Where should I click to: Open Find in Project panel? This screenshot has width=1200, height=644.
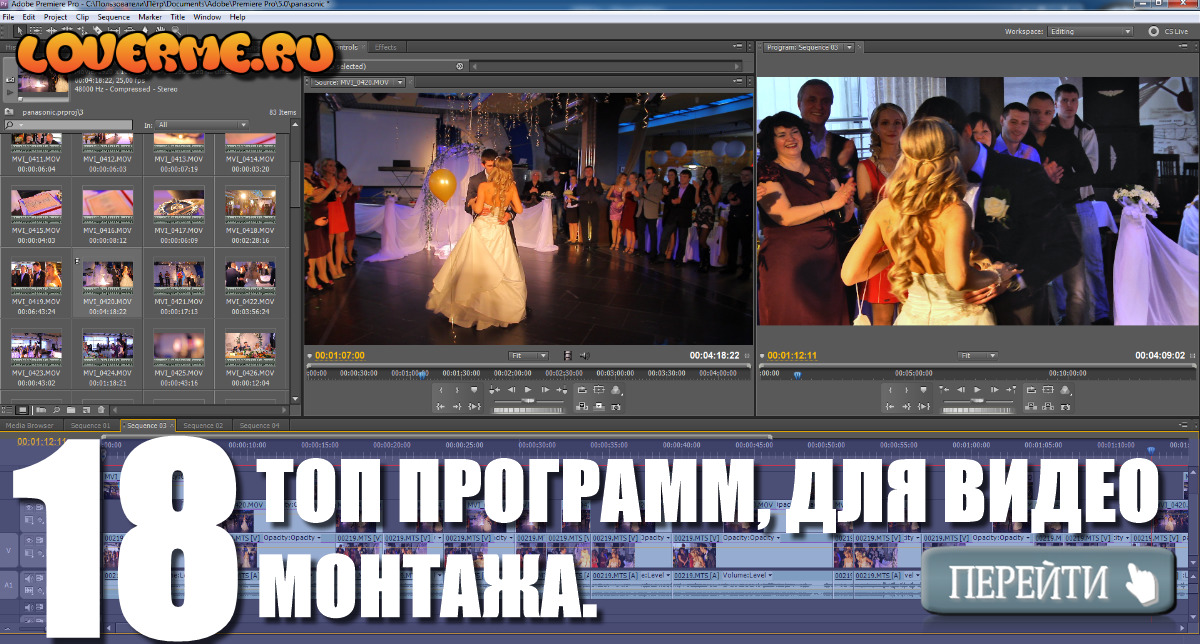(56, 410)
